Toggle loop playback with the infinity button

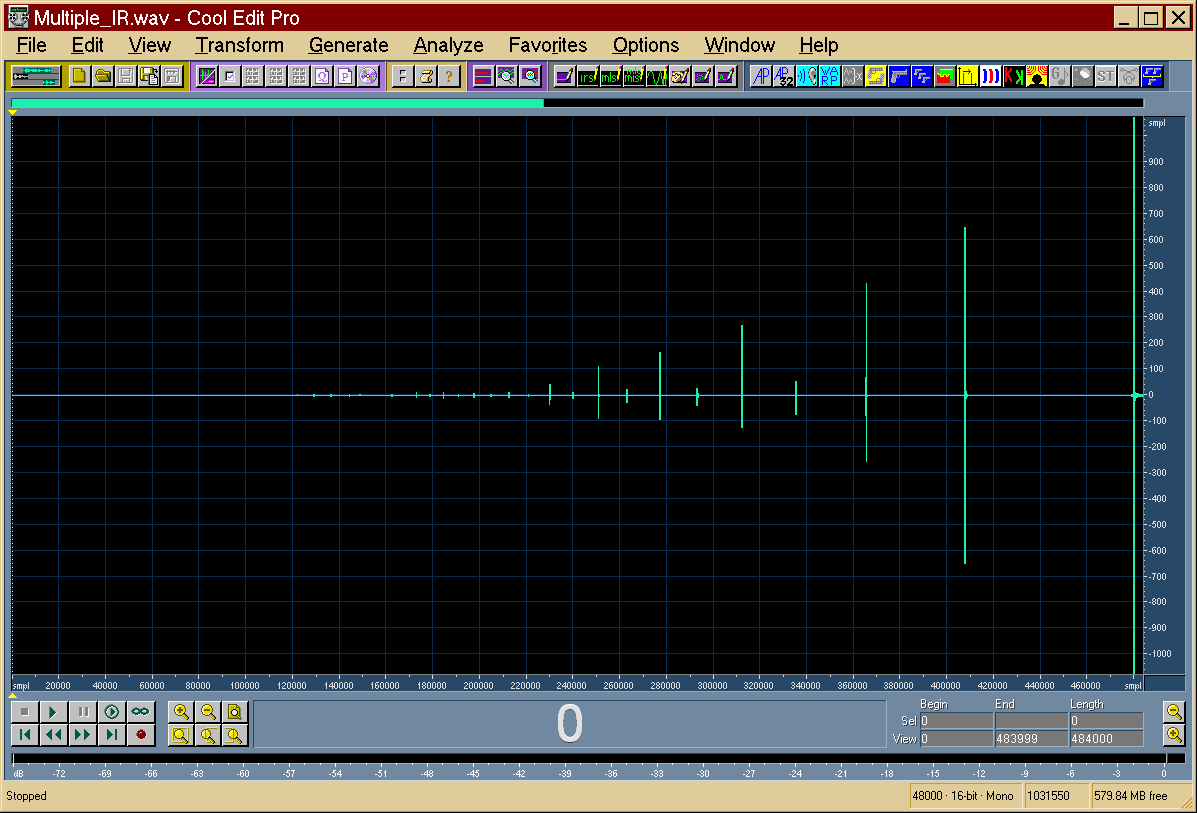point(140,711)
